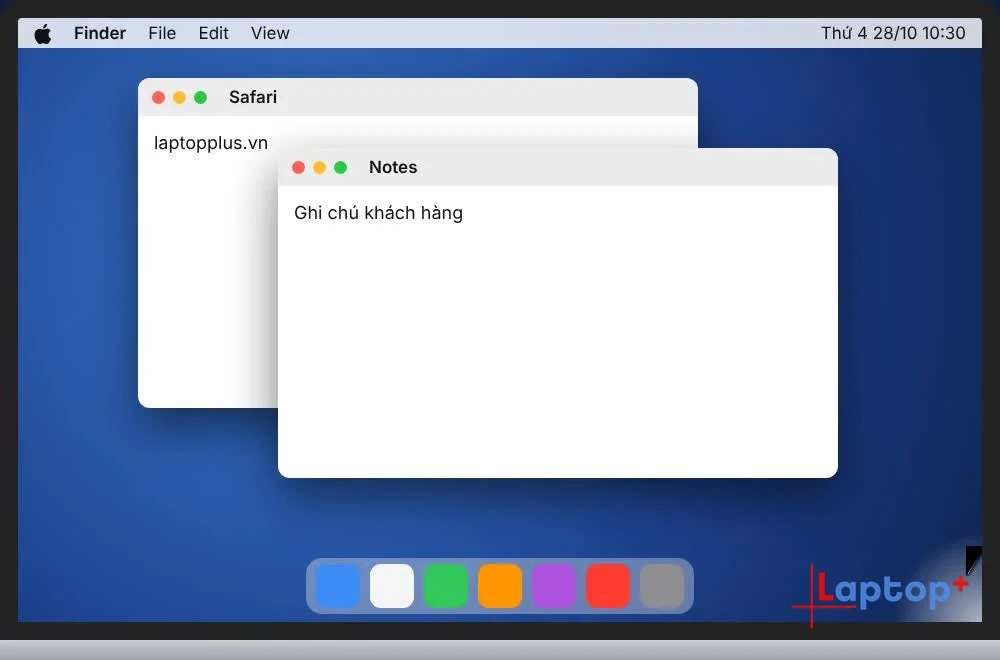This screenshot has width=1000, height=660.
Task: Click the purple dock icon
Action: click(554, 585)
